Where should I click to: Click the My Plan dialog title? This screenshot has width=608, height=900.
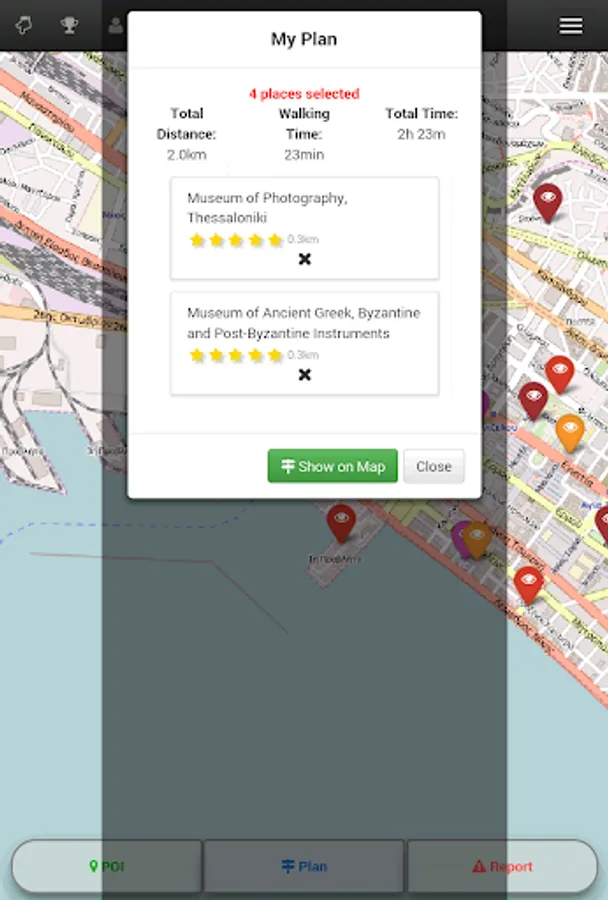pyautogui.click(x=304, y=39)
